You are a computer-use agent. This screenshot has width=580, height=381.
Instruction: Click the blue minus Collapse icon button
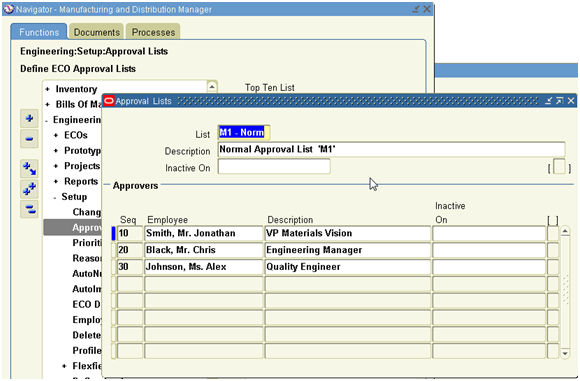(29, 139)
